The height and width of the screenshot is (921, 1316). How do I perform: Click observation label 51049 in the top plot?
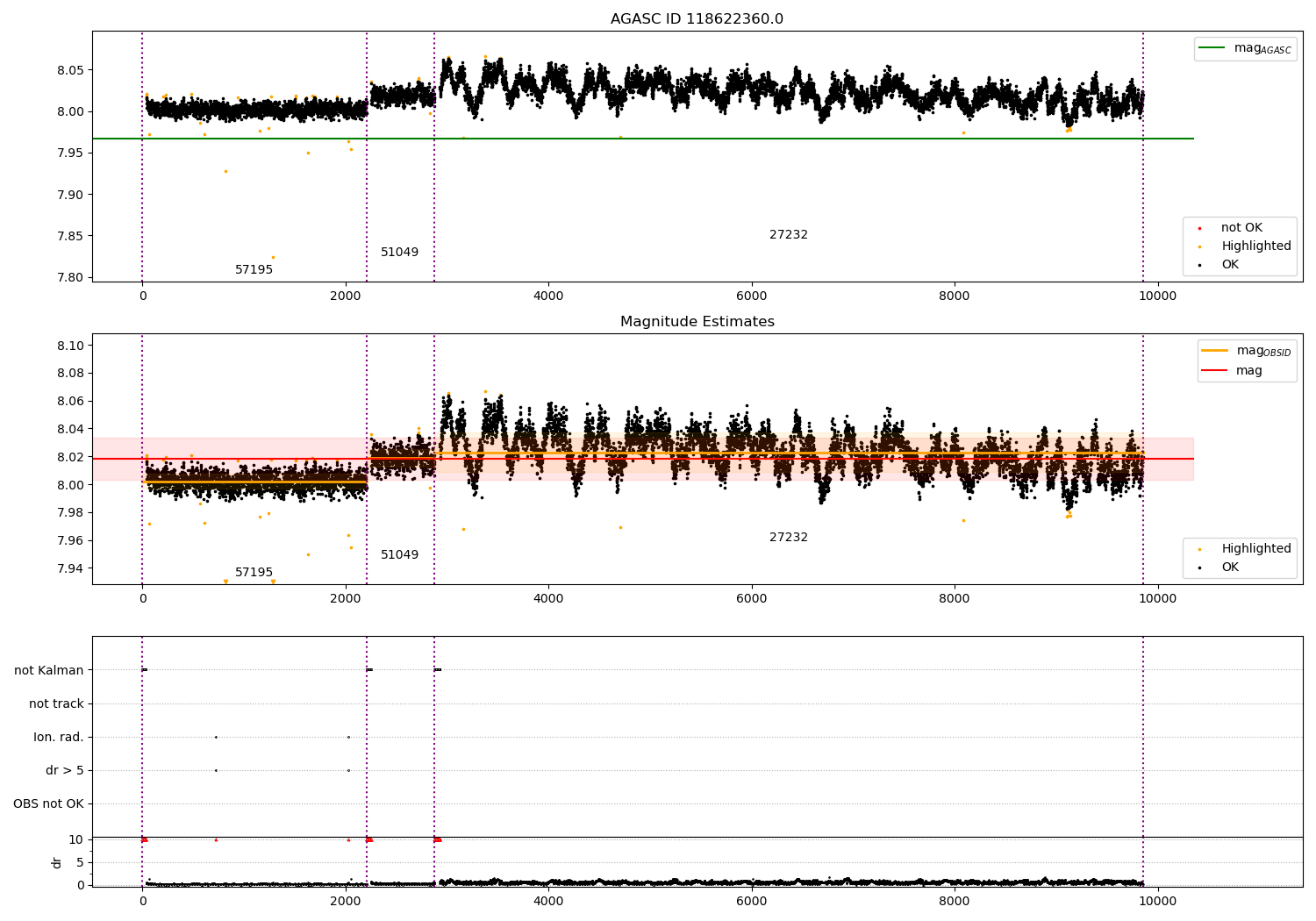coord(399,253)
